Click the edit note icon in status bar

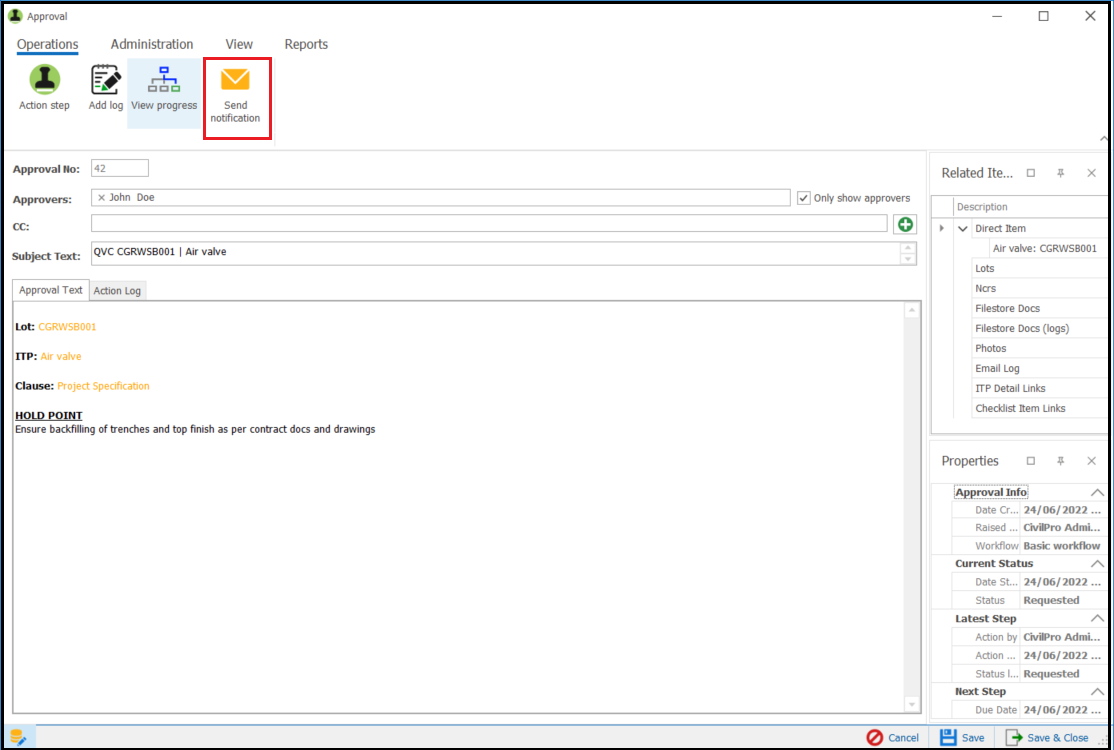(17, 738)
